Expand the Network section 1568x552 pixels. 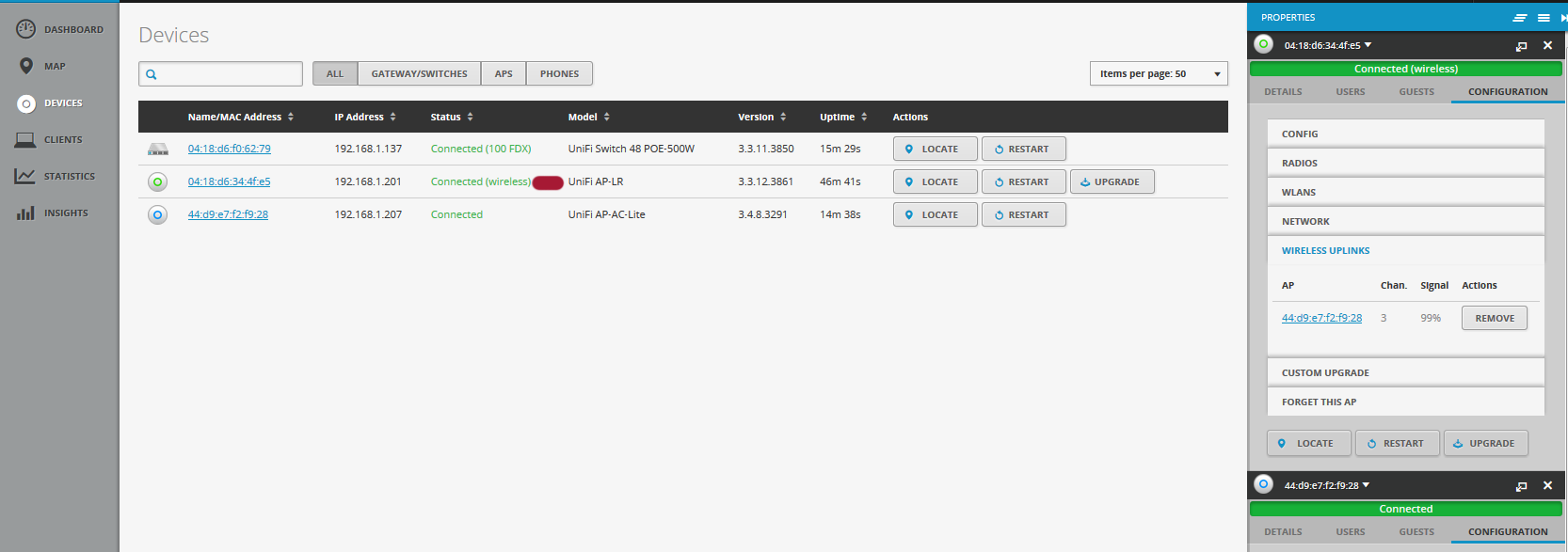pyautogui.click(x=1406, y=221)
